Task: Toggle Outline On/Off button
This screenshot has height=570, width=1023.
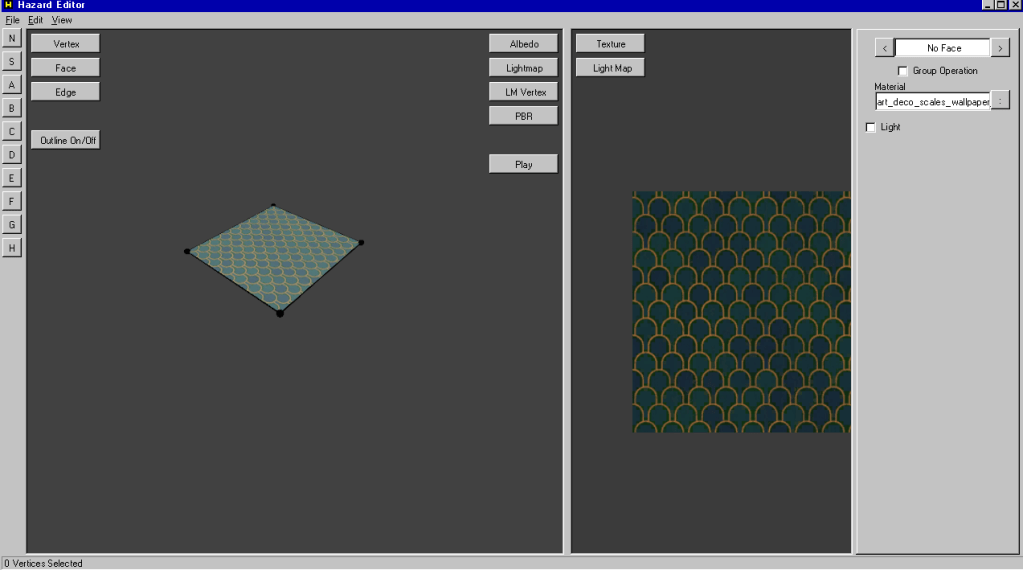Action: pyautogui.click(x=65, y=141)
